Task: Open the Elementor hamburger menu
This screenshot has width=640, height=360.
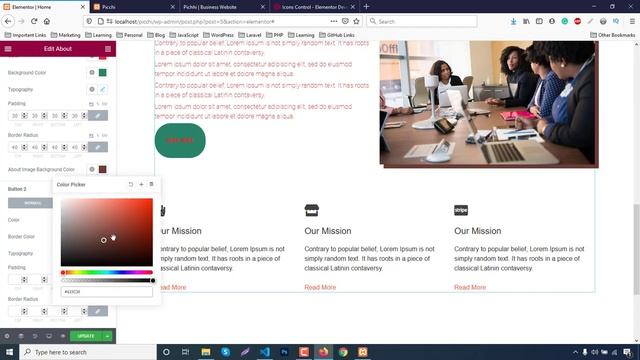Action: 8,49
